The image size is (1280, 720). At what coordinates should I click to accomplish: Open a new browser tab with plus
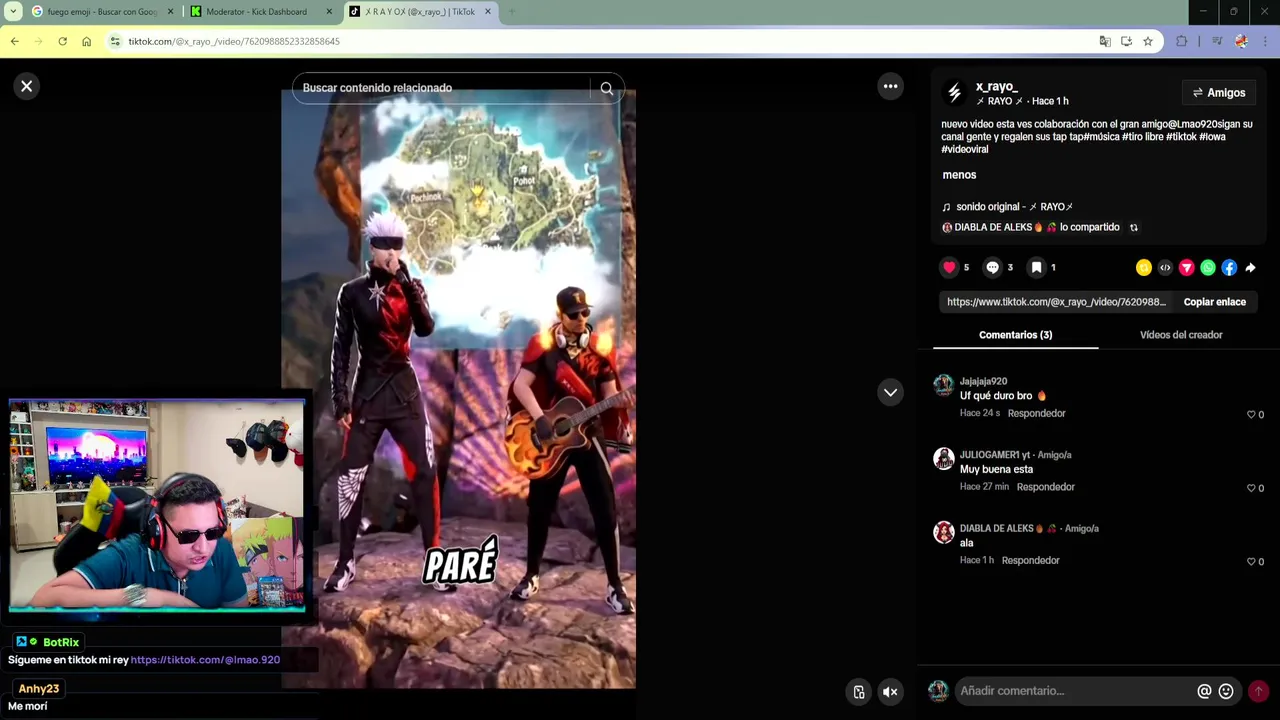(x=512, y=12)
